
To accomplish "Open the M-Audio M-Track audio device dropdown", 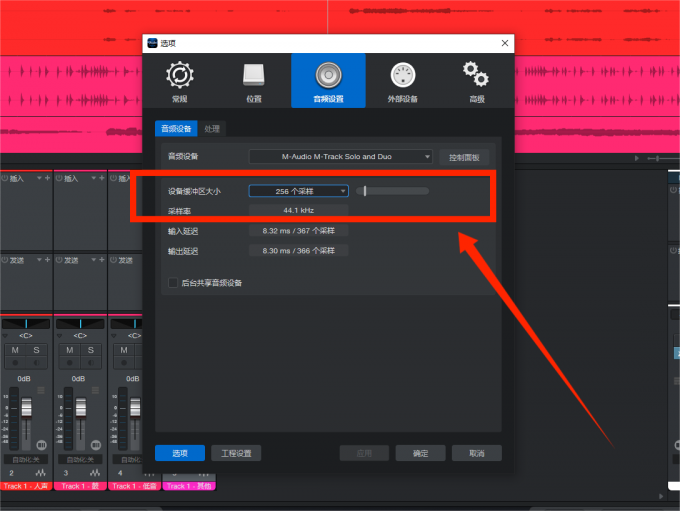I will (340, 157).
